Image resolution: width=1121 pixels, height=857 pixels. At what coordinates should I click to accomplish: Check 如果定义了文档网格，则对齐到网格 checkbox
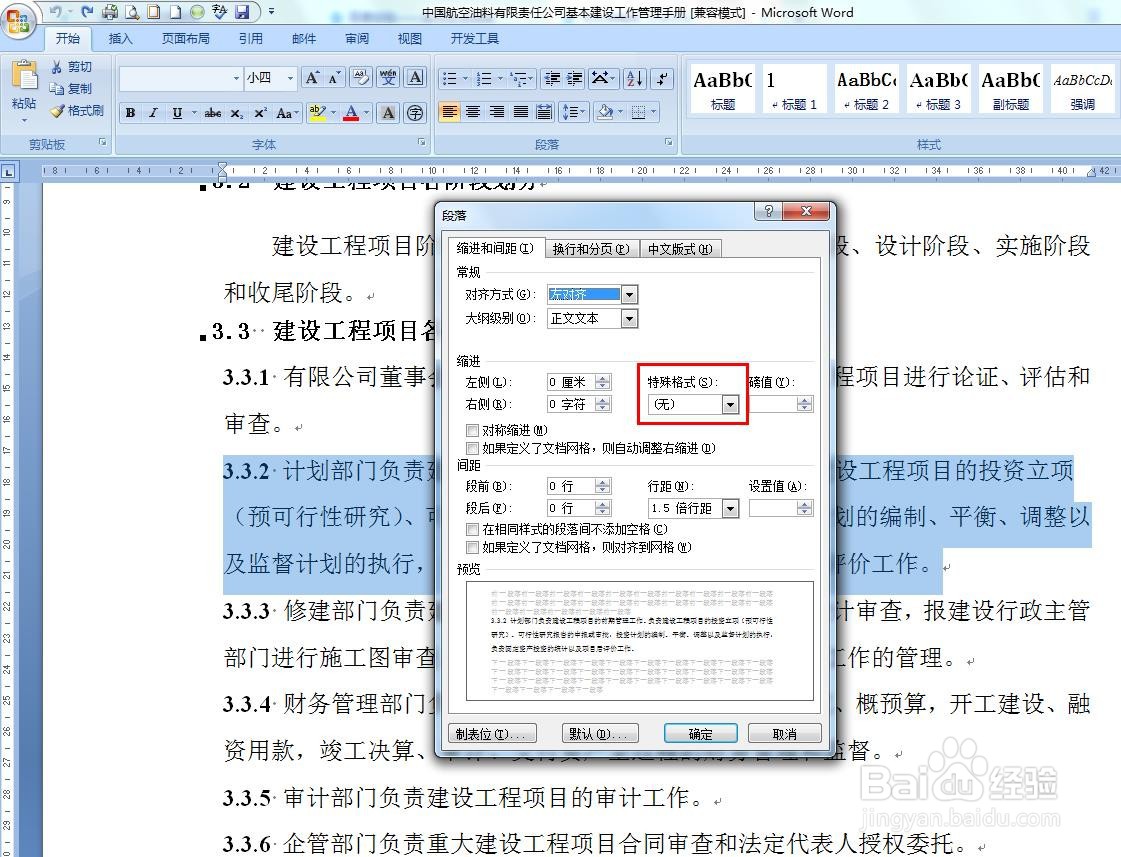click(x=472, y=548)
